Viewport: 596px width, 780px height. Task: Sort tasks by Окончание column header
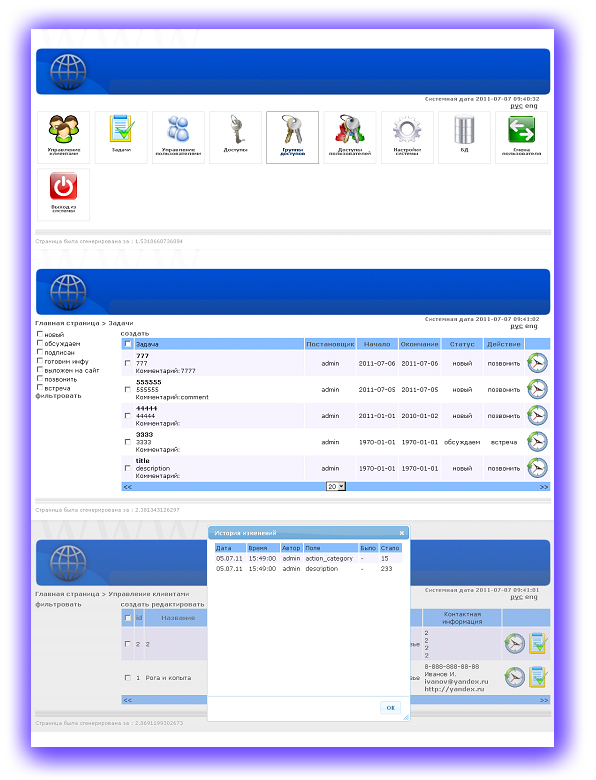pyautogui.click(x=419, y=344)
